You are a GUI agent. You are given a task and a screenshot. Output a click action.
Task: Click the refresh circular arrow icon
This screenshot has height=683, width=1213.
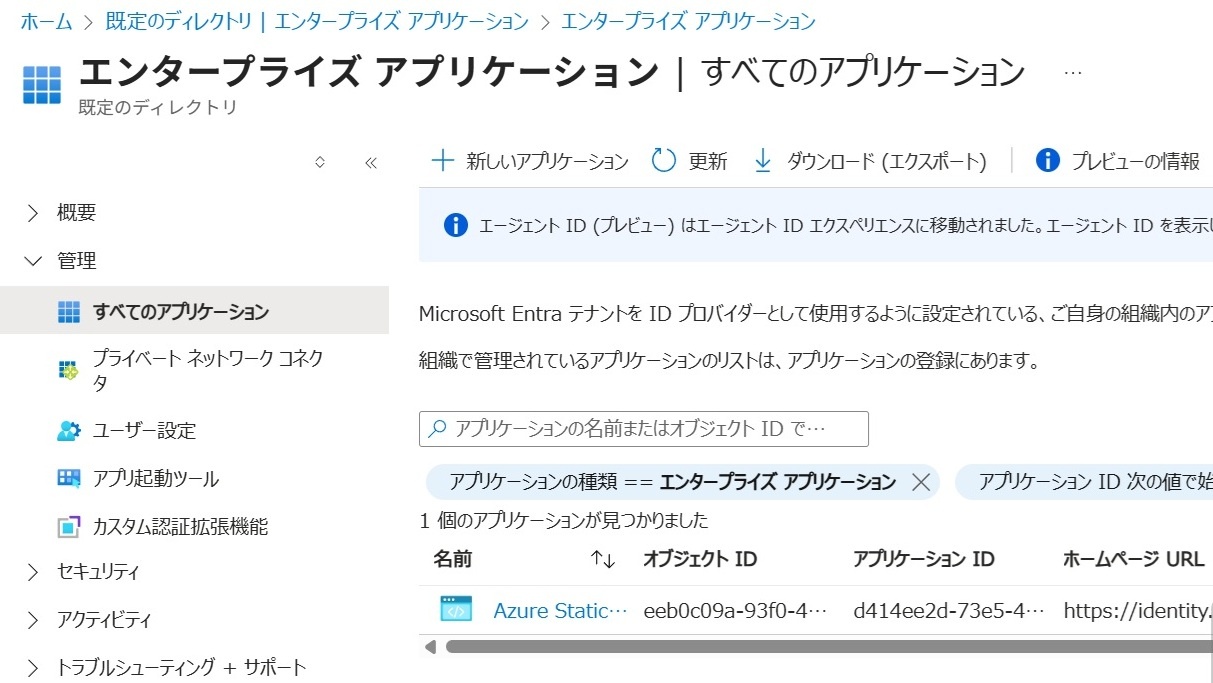pyautogui.click(x=664, y=161)
